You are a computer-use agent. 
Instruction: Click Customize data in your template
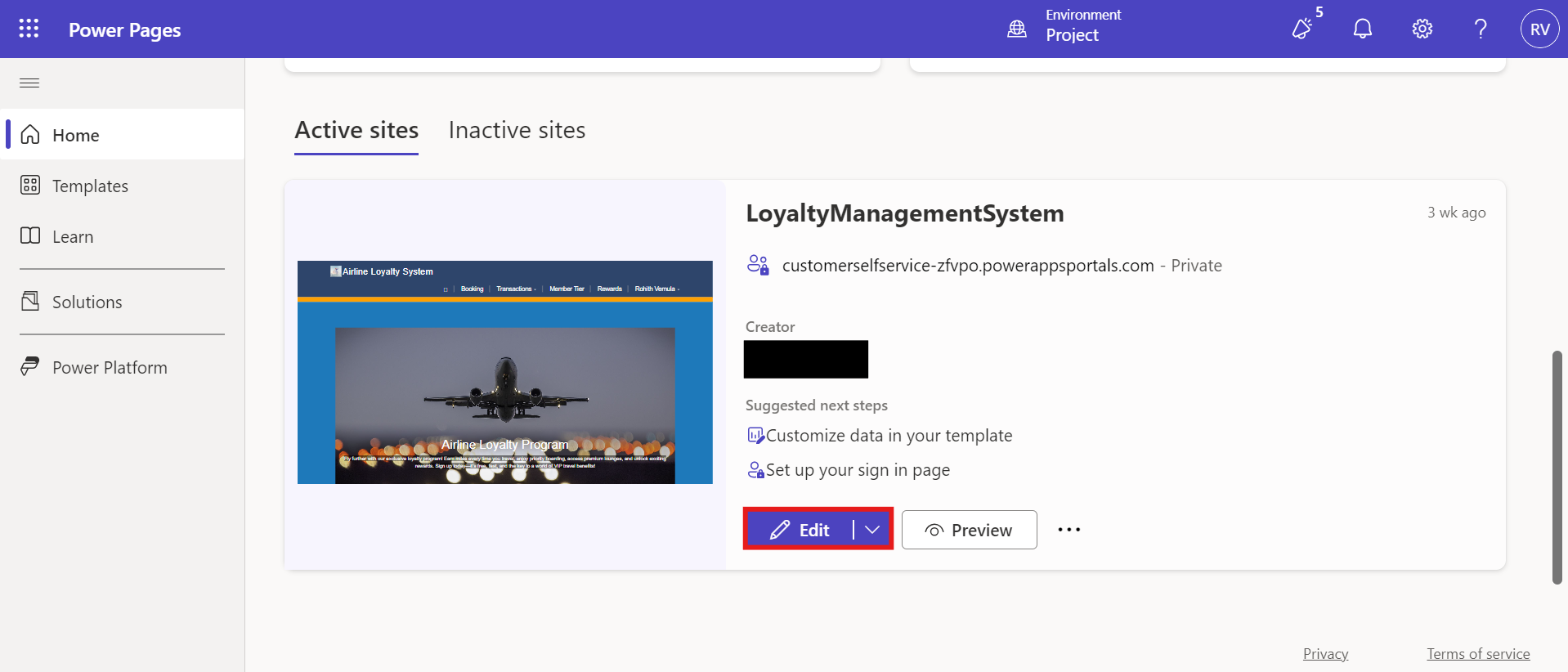click(x=889, y=436)
